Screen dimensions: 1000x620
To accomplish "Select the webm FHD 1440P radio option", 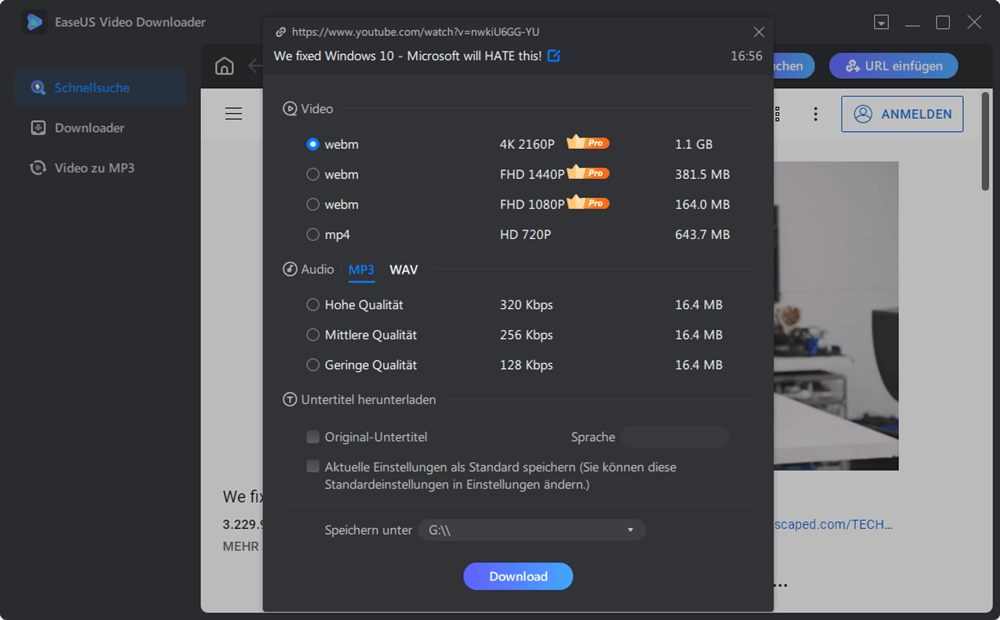I will coord(312,174).
